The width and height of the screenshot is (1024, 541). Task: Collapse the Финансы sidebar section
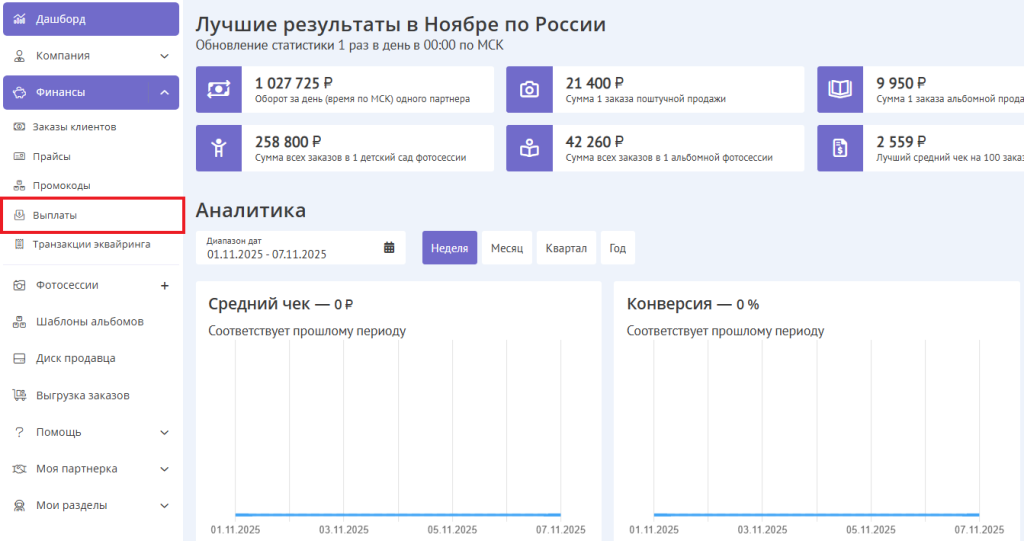(x=164, y=93)
